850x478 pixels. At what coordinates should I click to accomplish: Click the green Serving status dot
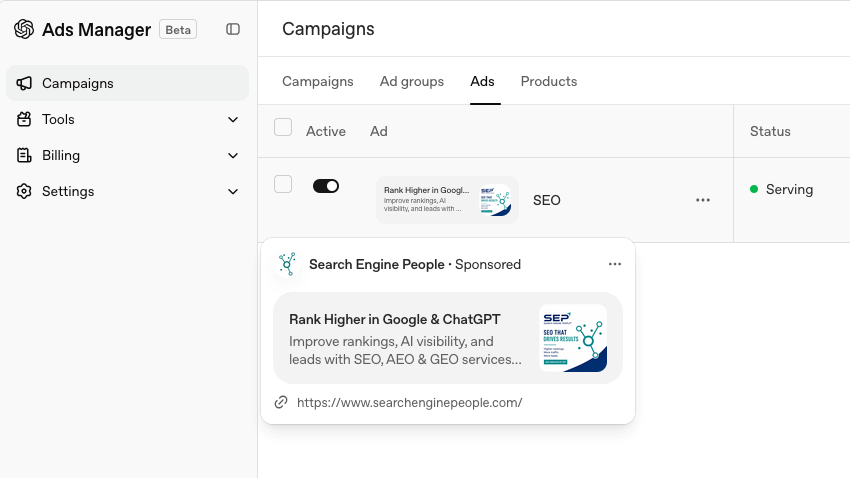coord(754,189)
